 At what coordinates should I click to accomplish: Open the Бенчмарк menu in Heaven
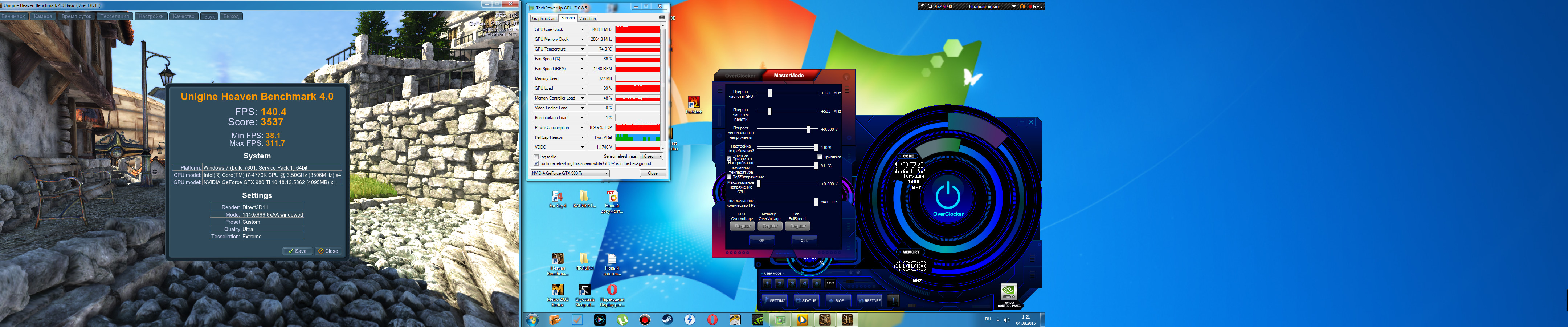[13, 16]
